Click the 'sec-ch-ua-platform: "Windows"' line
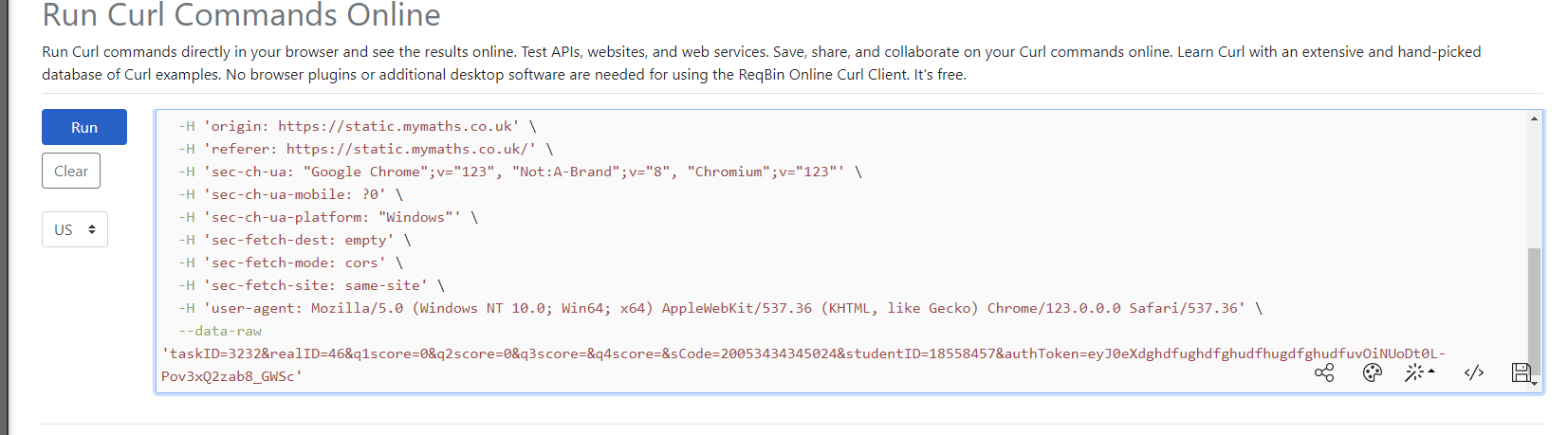1568x435 pixels. pos(328,217)
